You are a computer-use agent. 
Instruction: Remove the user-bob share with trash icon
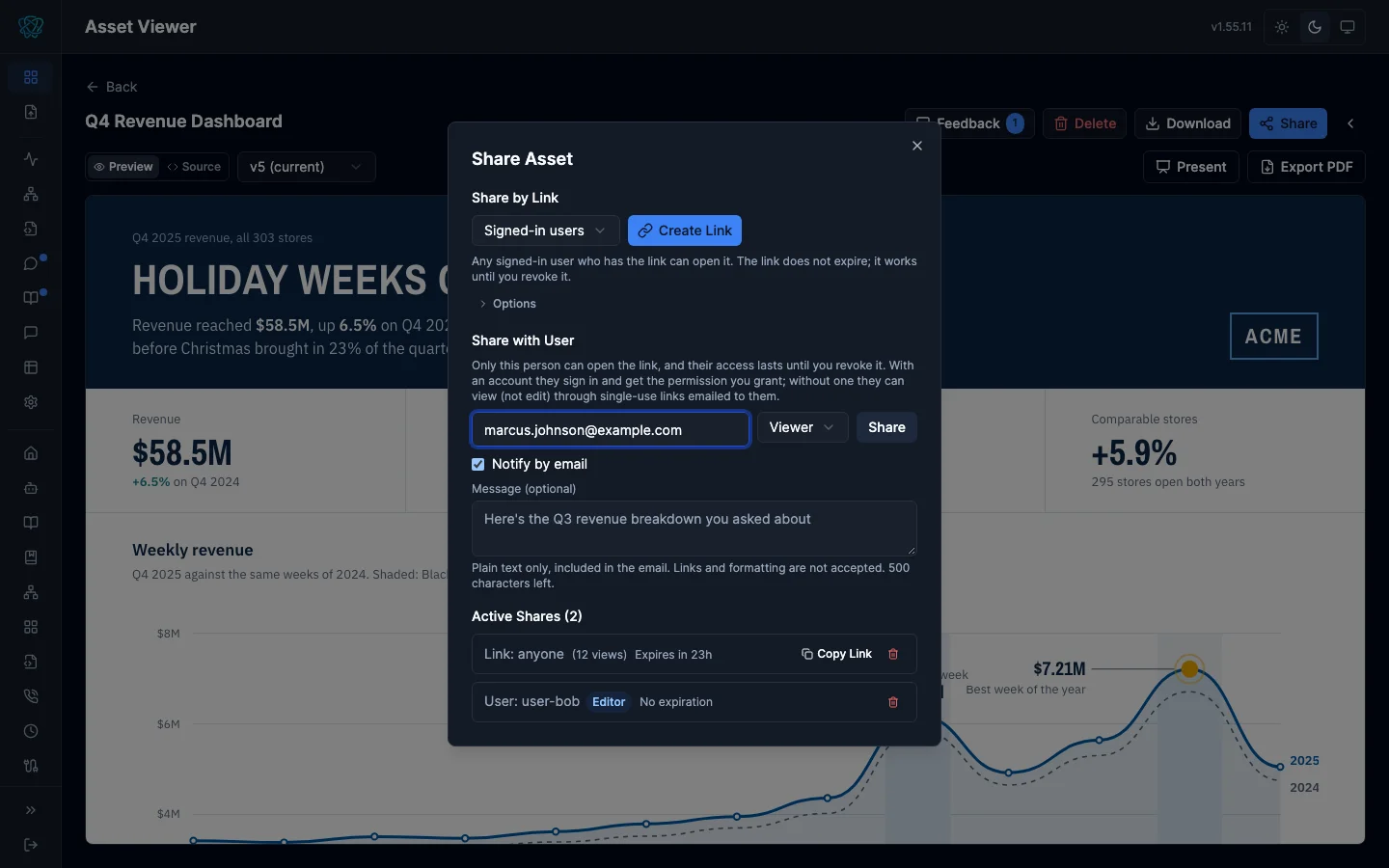click(893, 702)
